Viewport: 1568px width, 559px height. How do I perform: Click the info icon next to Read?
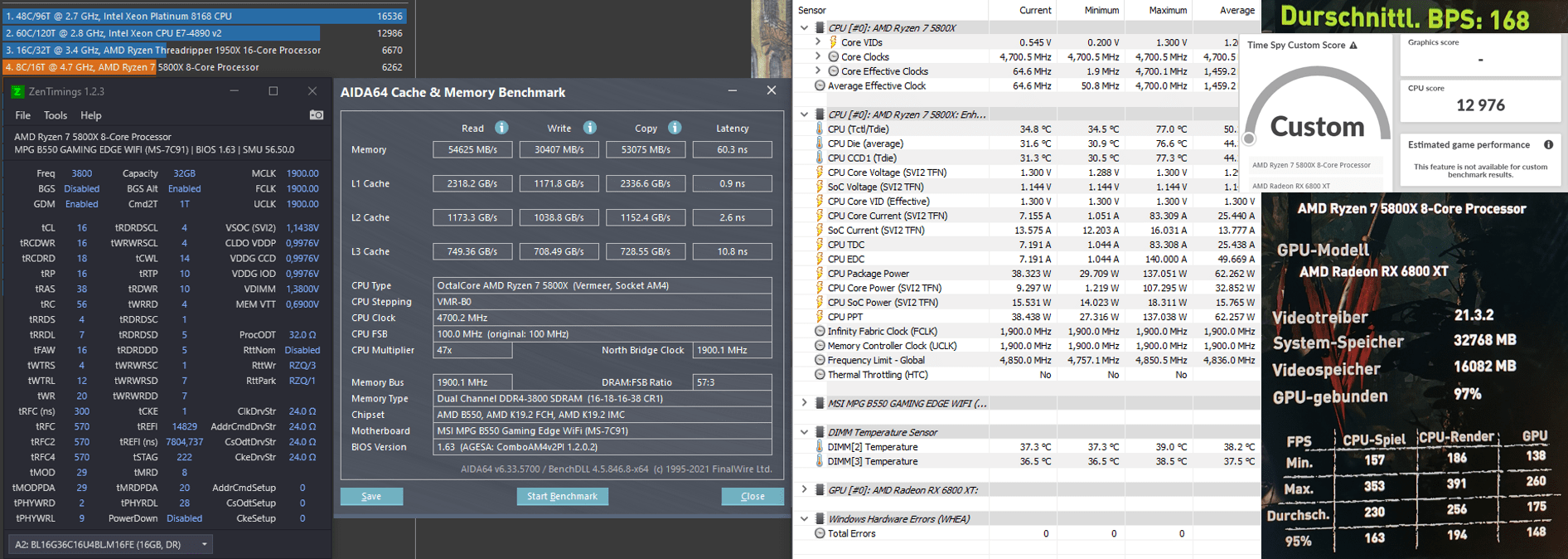point(501,128)
